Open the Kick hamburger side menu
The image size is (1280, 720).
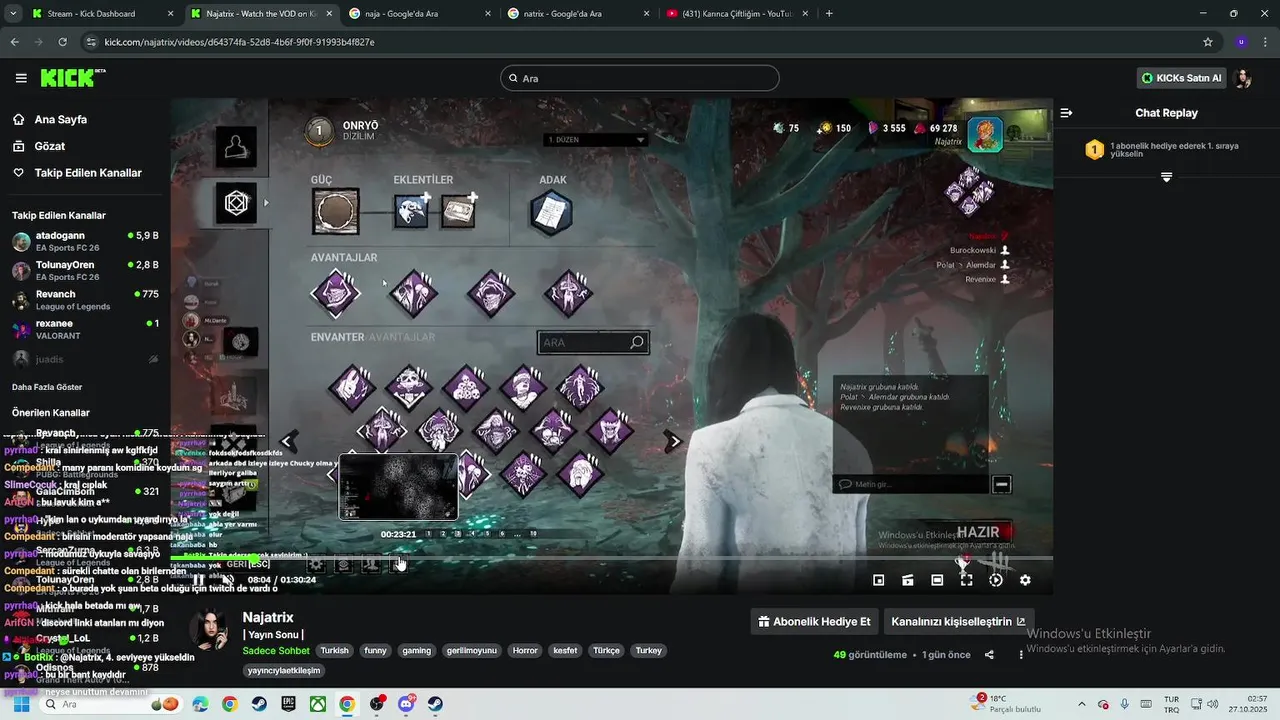click(21, 78)
